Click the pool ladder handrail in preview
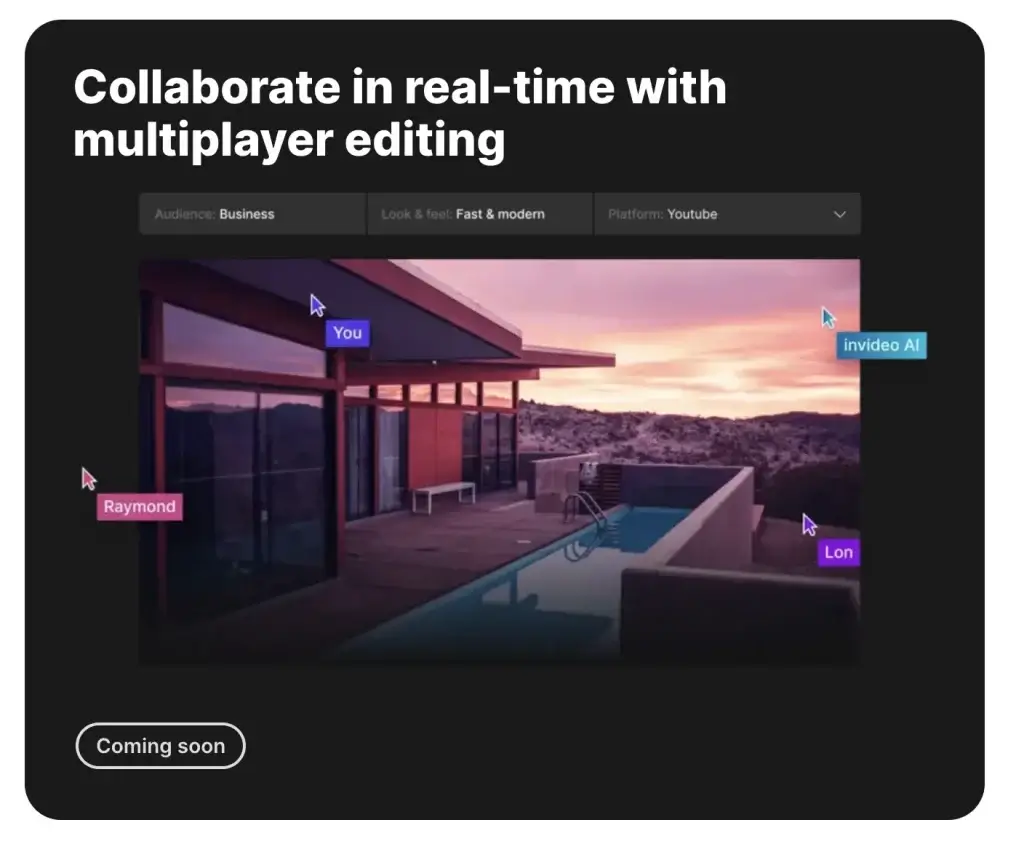This screenshot has width=1024, height=844. [588, 507]
